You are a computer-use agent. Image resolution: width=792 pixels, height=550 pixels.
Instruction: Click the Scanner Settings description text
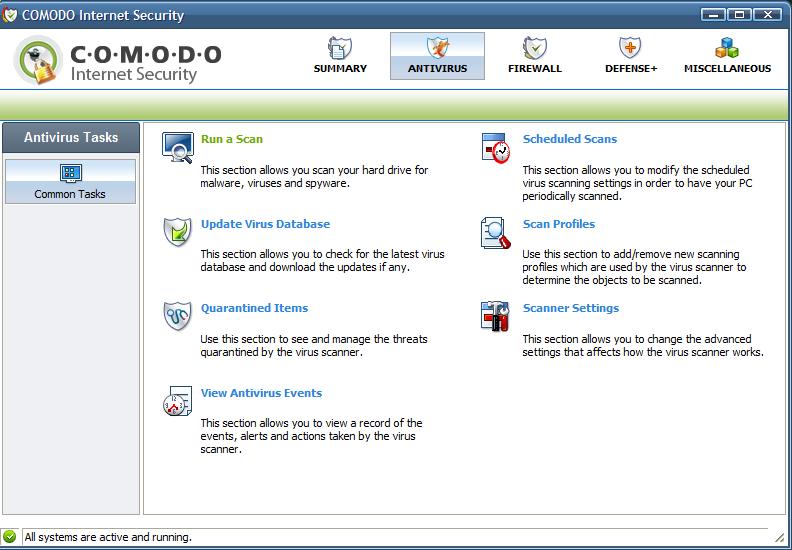point(643,345)
